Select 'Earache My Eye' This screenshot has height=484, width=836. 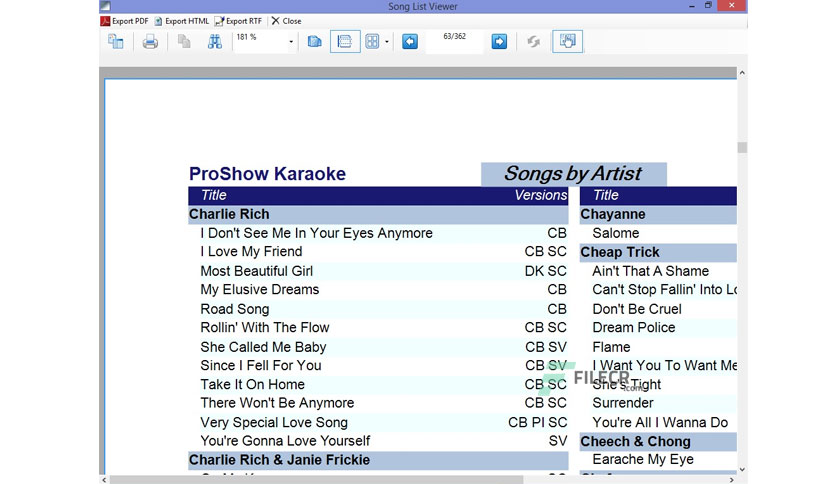[642, 459]
